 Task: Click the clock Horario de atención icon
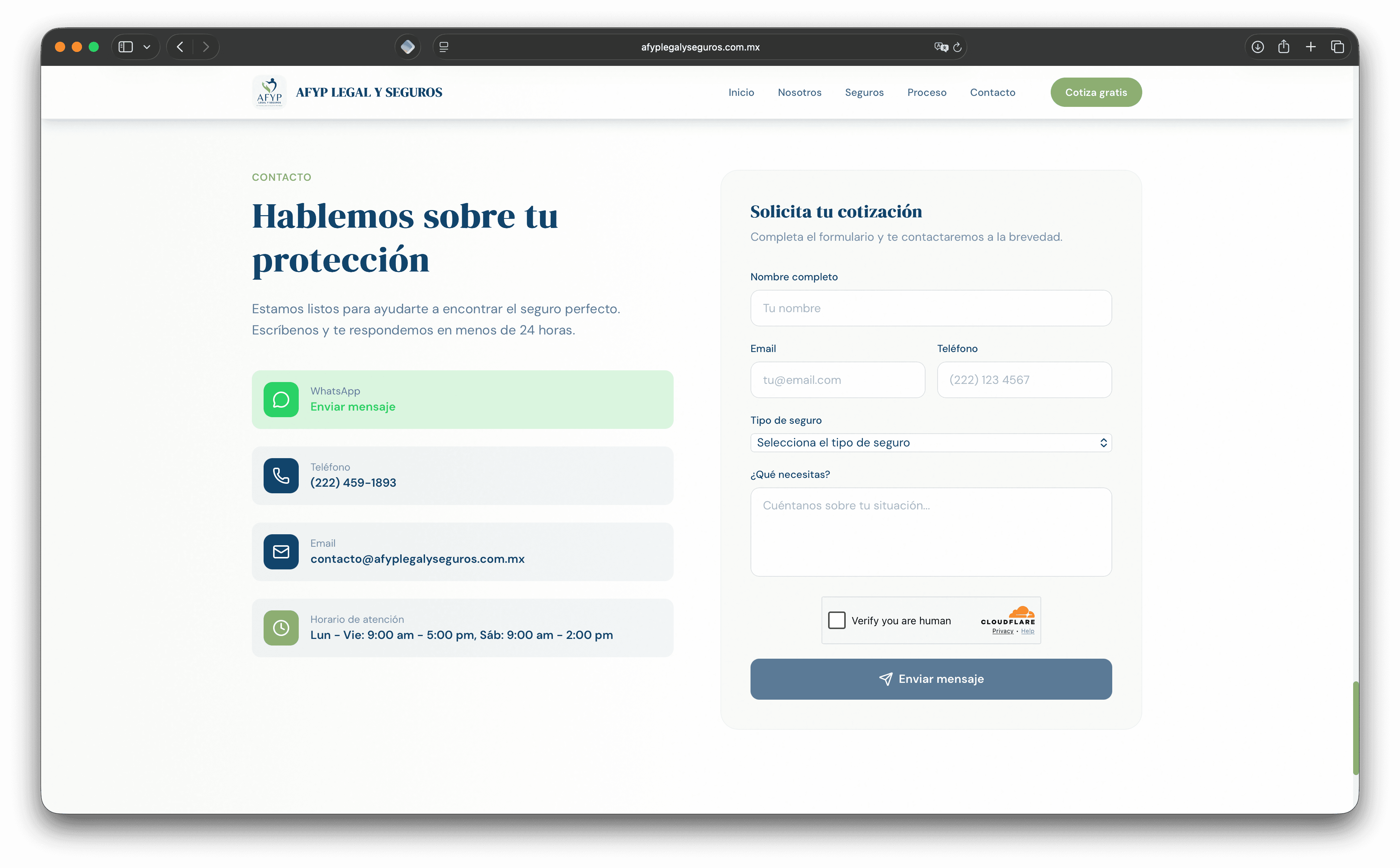281,628
